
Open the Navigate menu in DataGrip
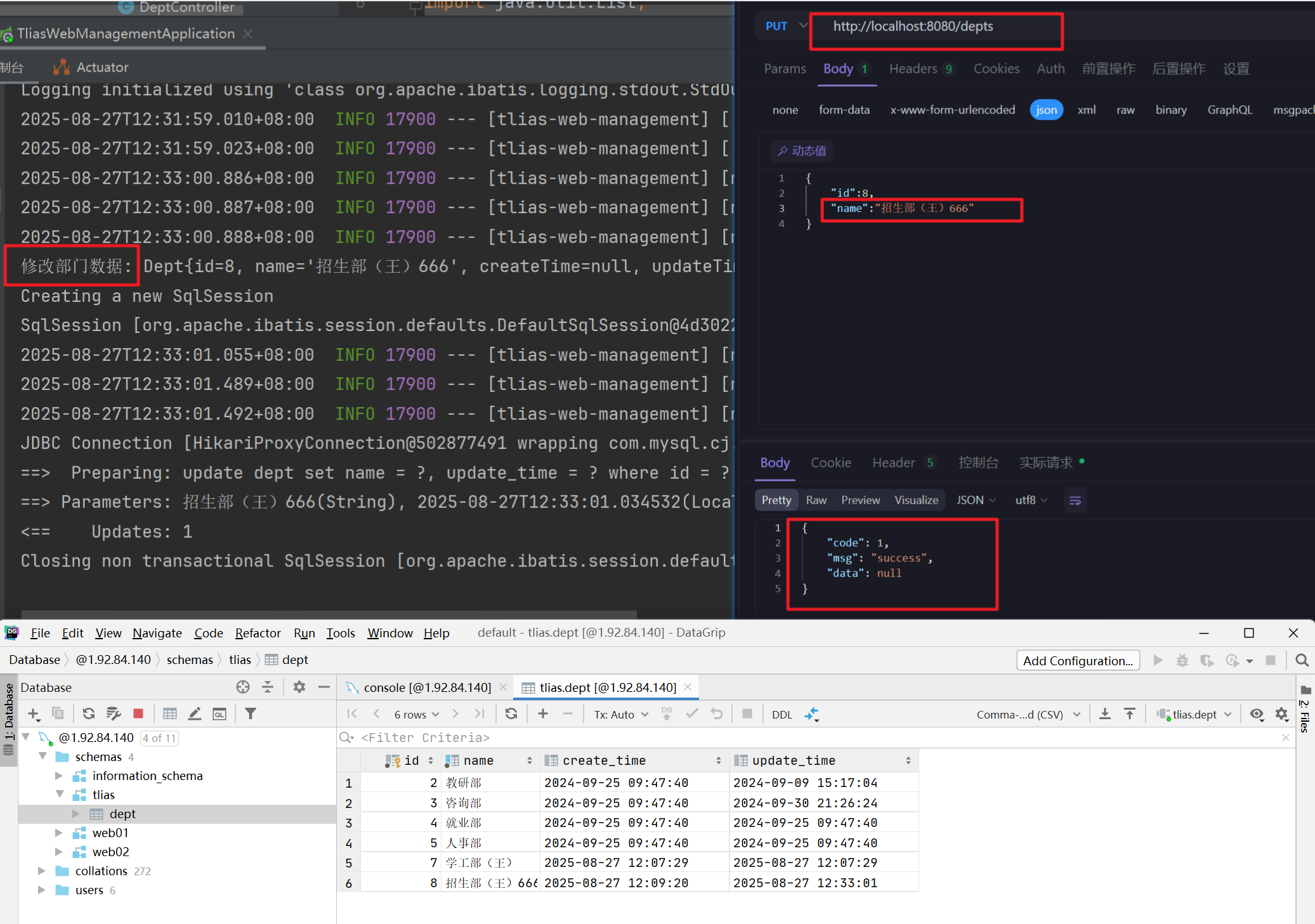[x=157, y=633]
